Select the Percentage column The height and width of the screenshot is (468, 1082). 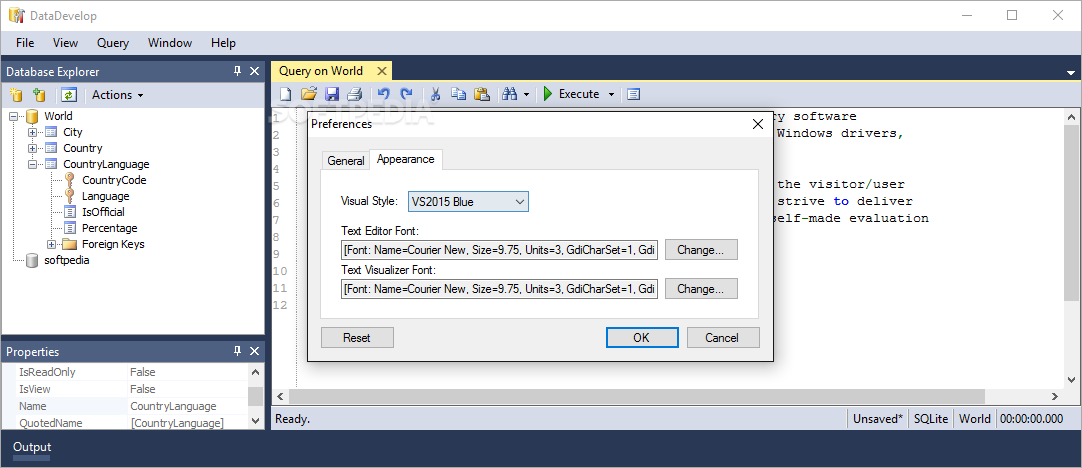click(110, 228)
